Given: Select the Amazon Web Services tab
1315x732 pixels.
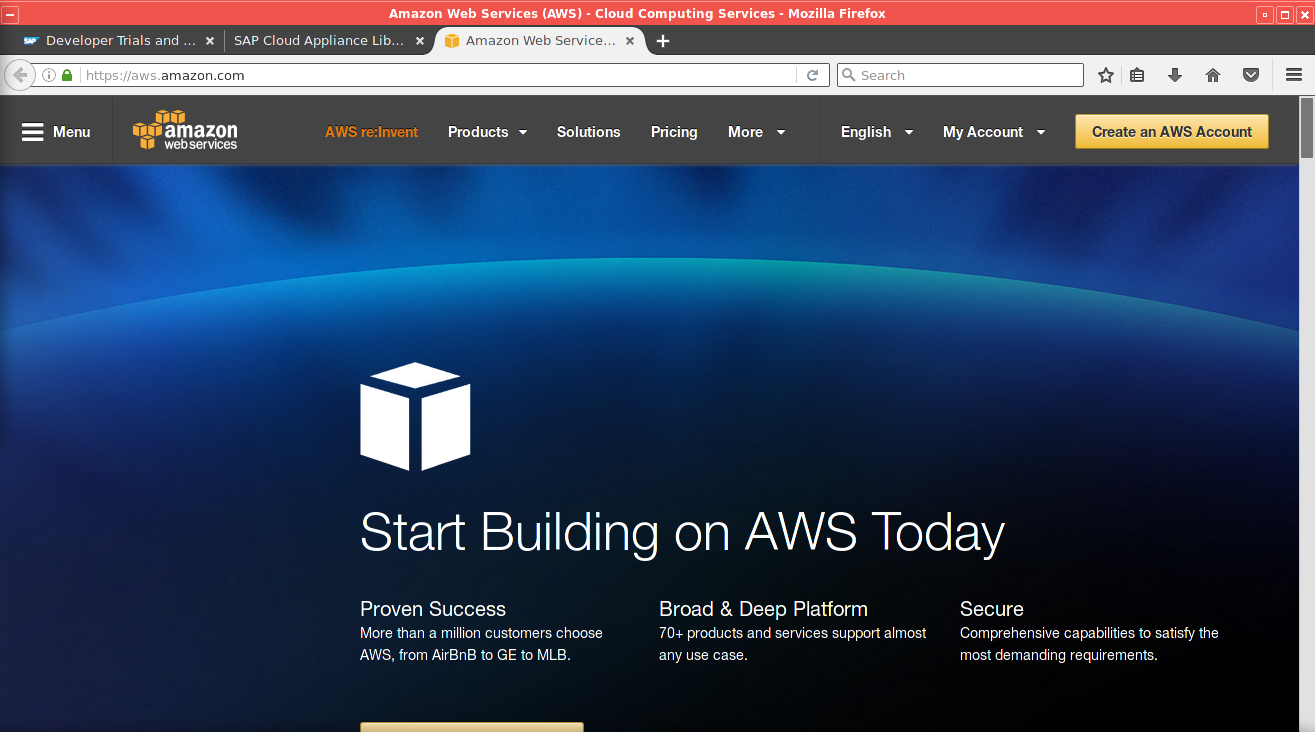Looking at the screenshot, I should click(x=540, y=41).
